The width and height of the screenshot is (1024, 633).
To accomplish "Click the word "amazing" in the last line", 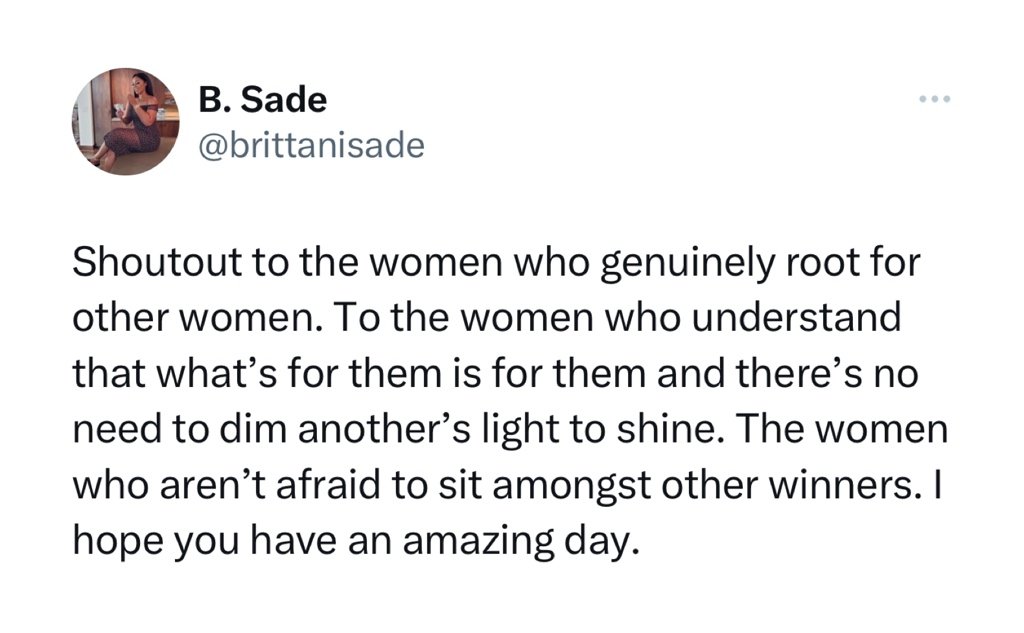I will coord(478,544).
